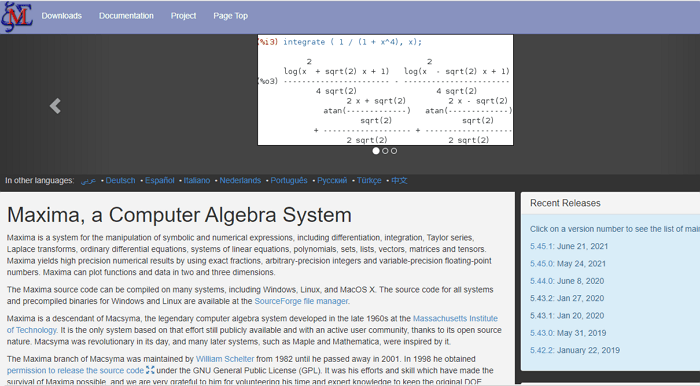Switch to Deutsch language version
Screen dimensions: 700x386
pos(121,180)
